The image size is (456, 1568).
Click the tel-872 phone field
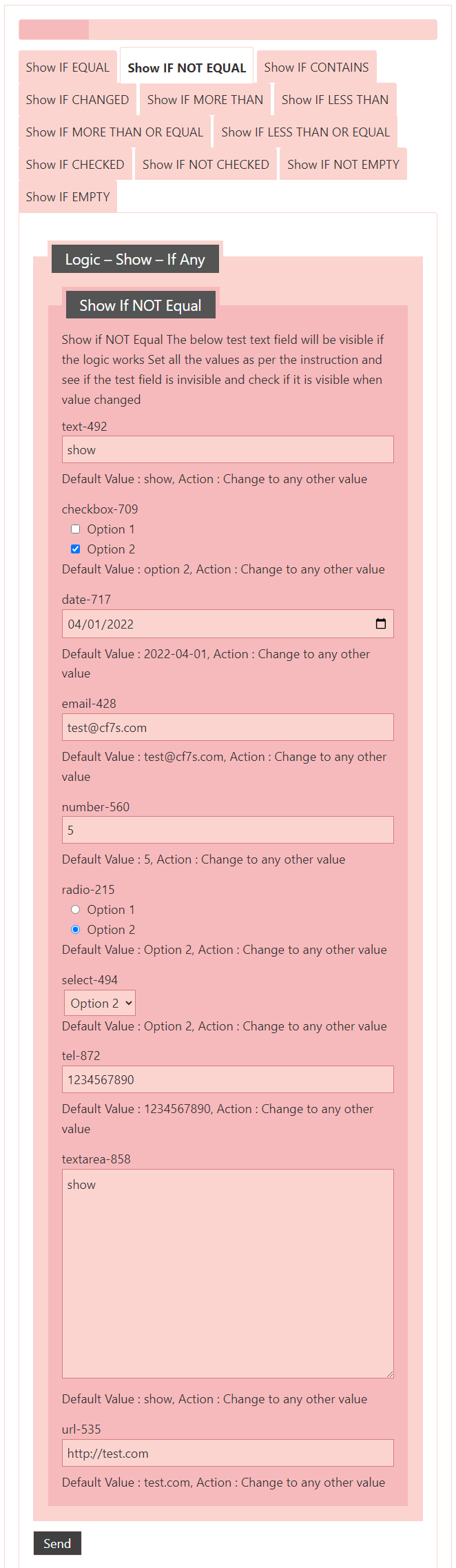pos(228,1079)
